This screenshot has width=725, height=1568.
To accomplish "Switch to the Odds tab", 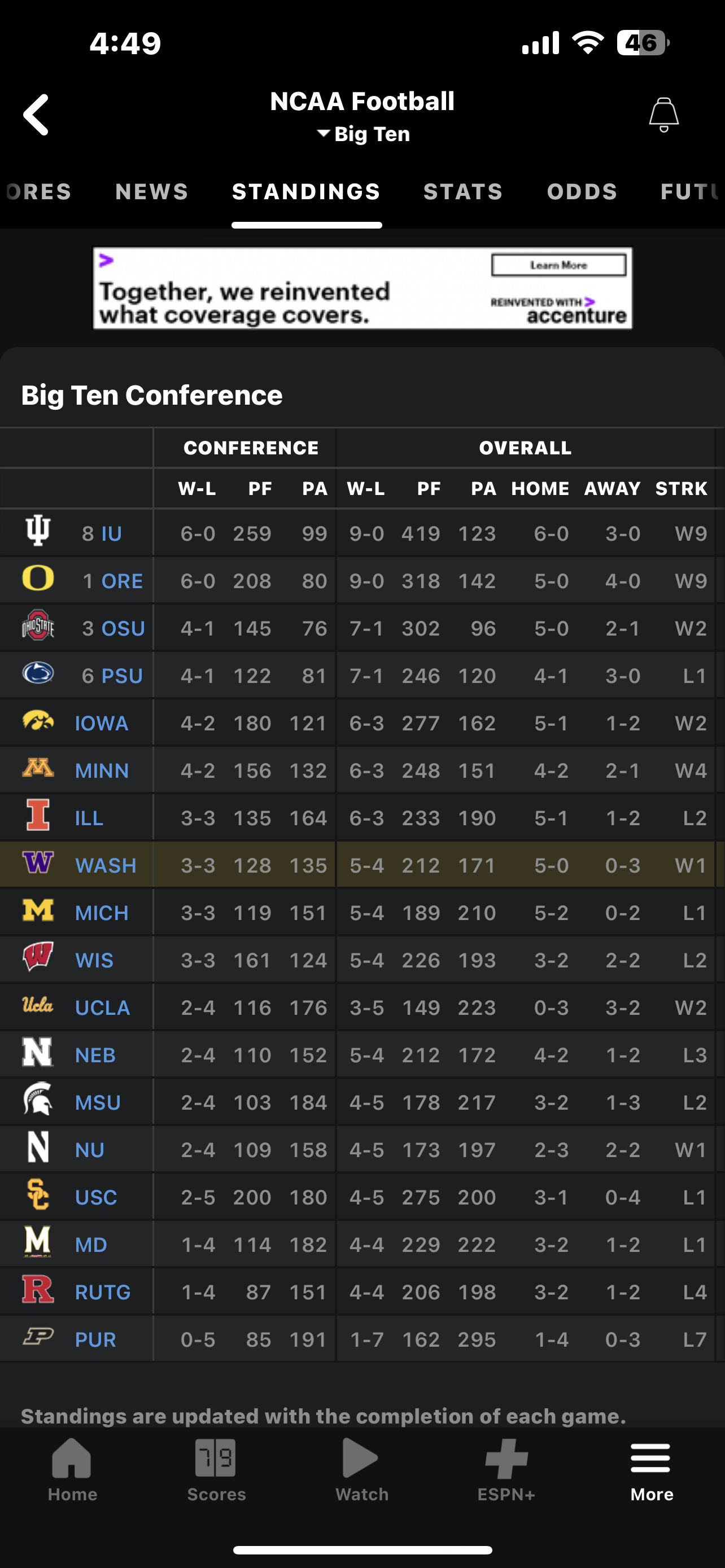I will (x=582, y=192).
